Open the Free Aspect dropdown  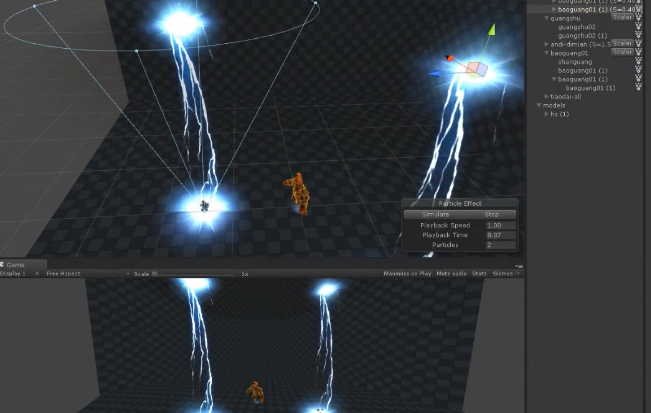coord(87,274)
